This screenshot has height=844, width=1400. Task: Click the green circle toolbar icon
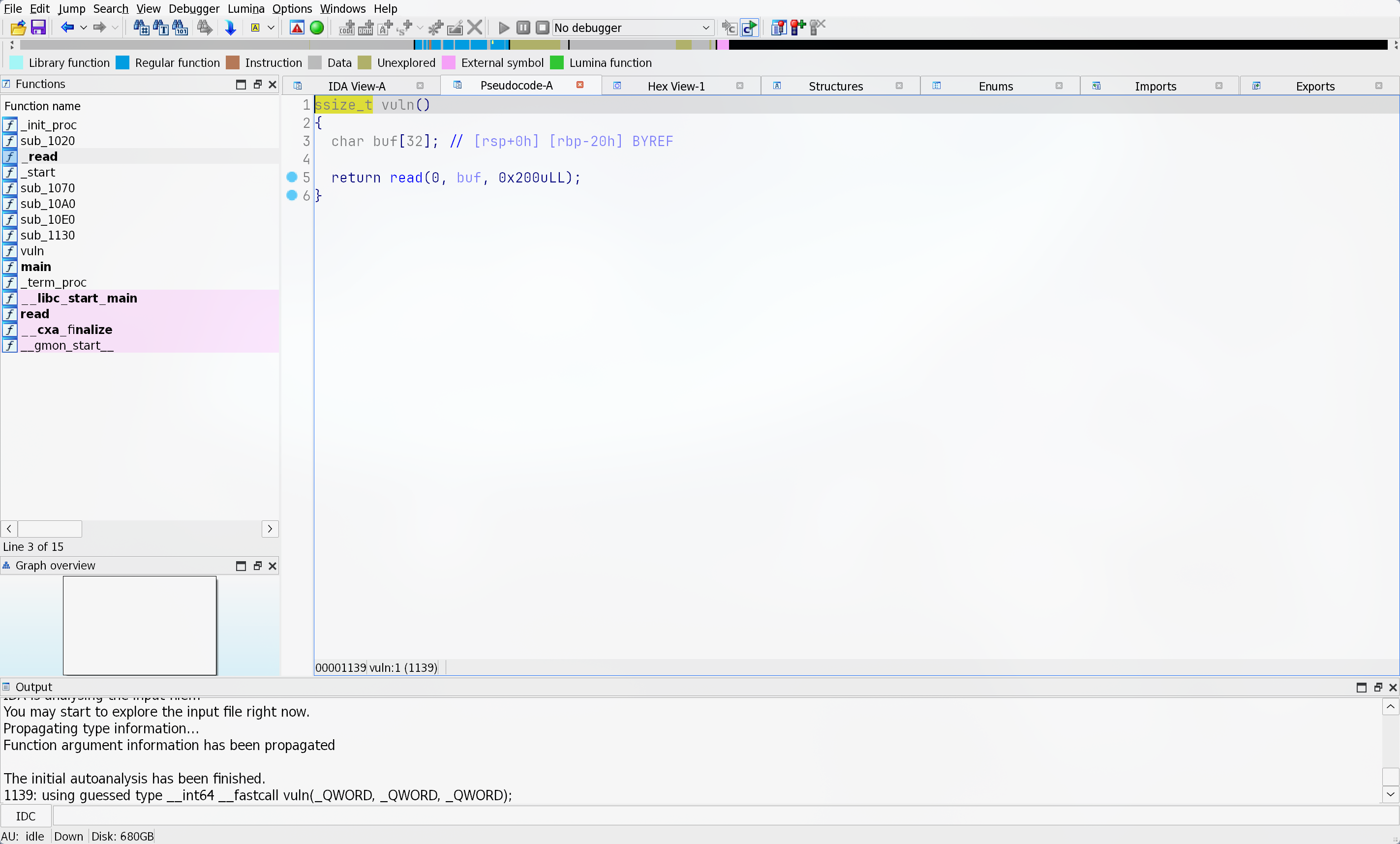pos(317,27)
